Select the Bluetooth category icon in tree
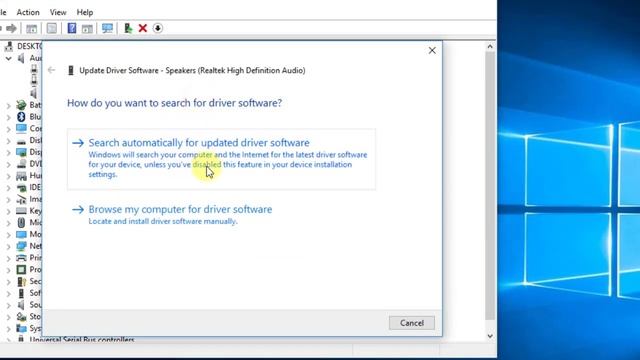 pos(21,117)
